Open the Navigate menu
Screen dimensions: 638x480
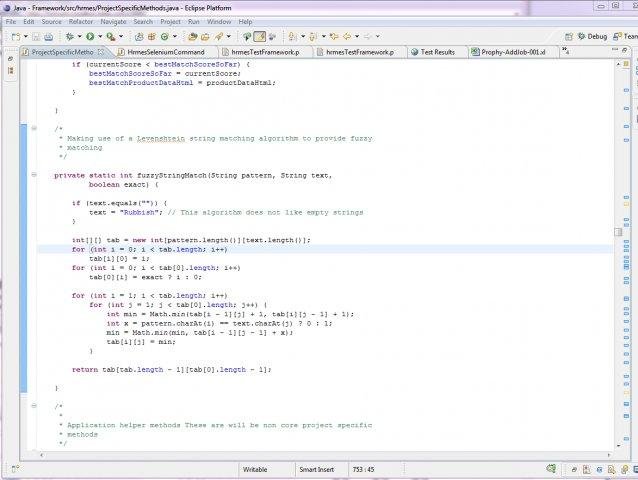click(113, 22)
